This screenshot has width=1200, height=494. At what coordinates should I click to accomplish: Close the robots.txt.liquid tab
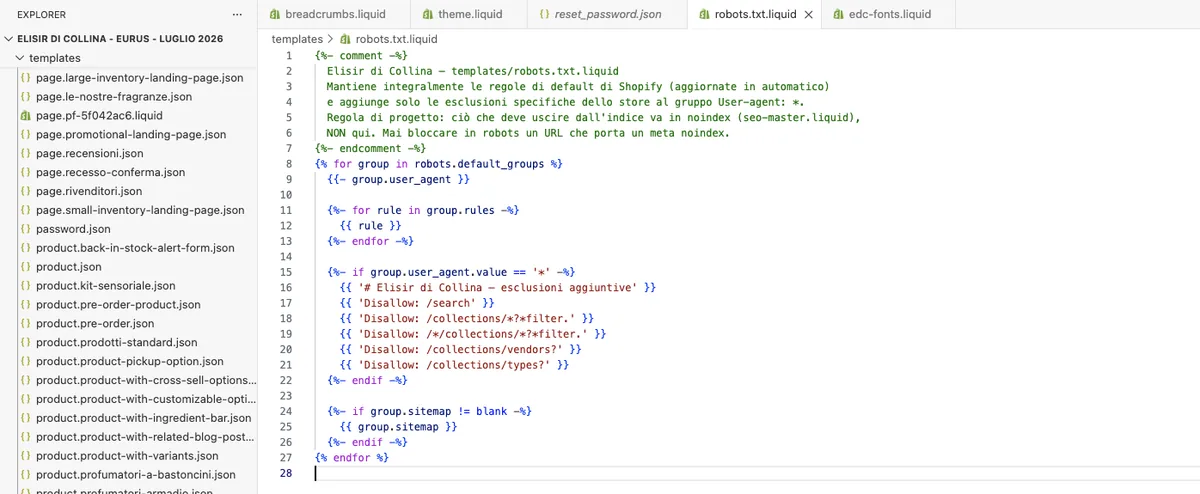coord(808,14)
